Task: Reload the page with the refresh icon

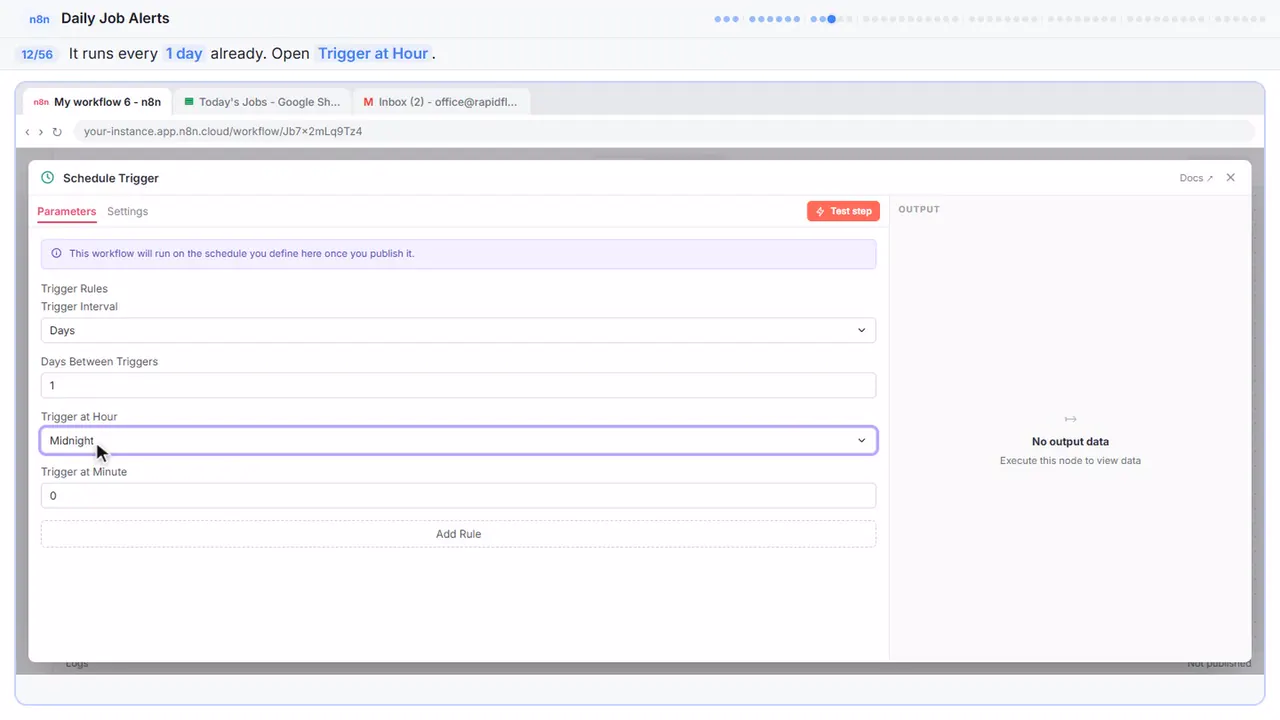Action: pos(57,131)
